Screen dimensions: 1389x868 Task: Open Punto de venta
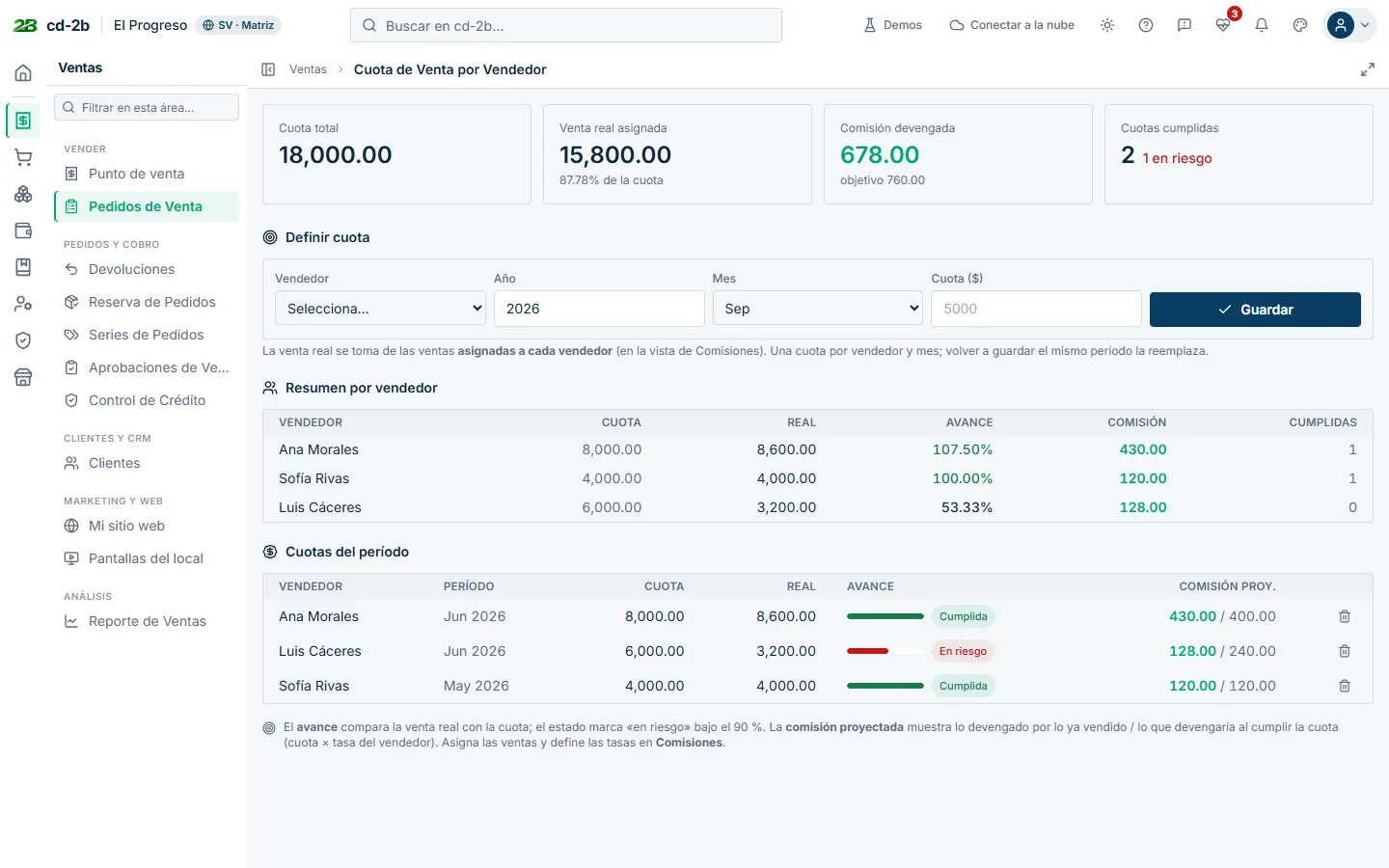tap(147, 174)
